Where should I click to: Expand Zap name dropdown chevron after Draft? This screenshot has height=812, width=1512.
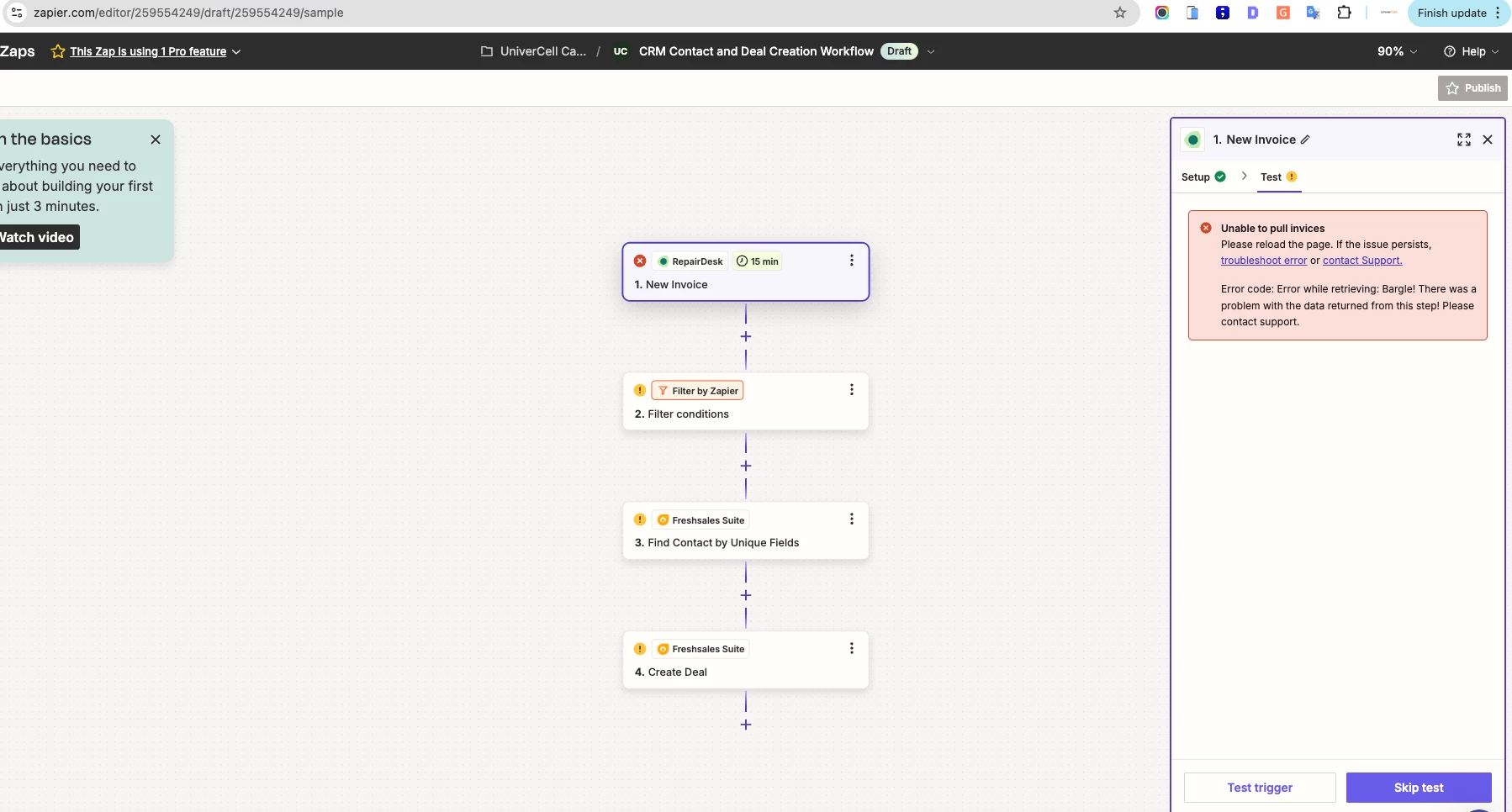pyautogui.click(x=930, y=51)
